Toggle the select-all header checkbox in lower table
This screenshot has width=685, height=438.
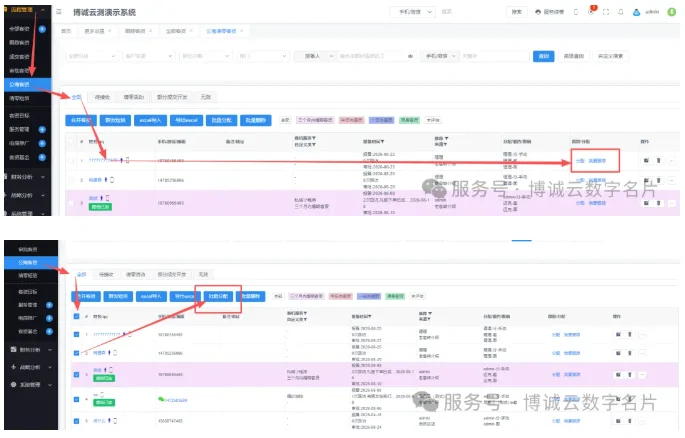coord(76,316)
